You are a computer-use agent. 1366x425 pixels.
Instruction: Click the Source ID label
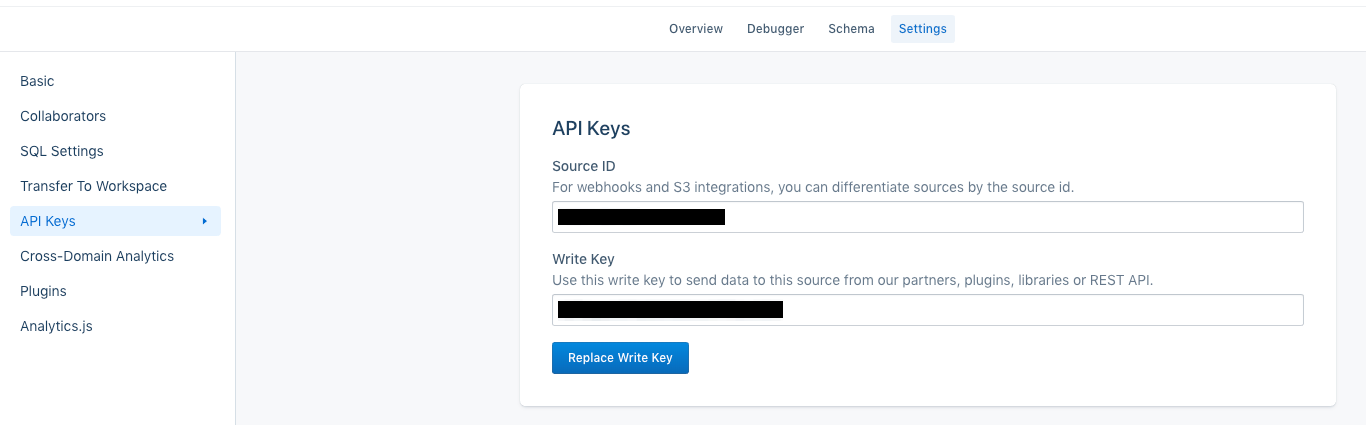click(x=583, y=166)
